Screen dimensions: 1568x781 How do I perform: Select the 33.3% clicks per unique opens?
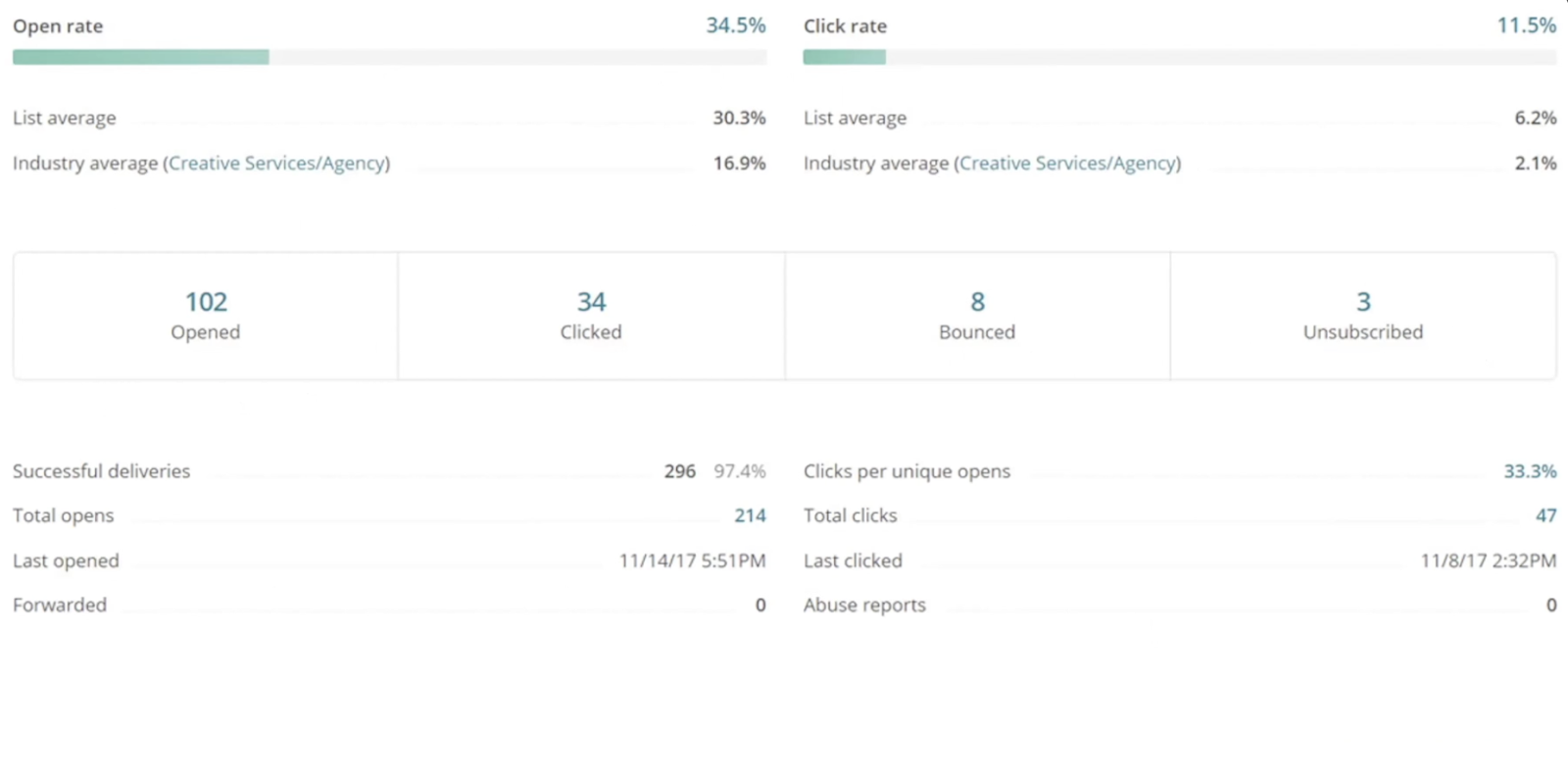1530,471
